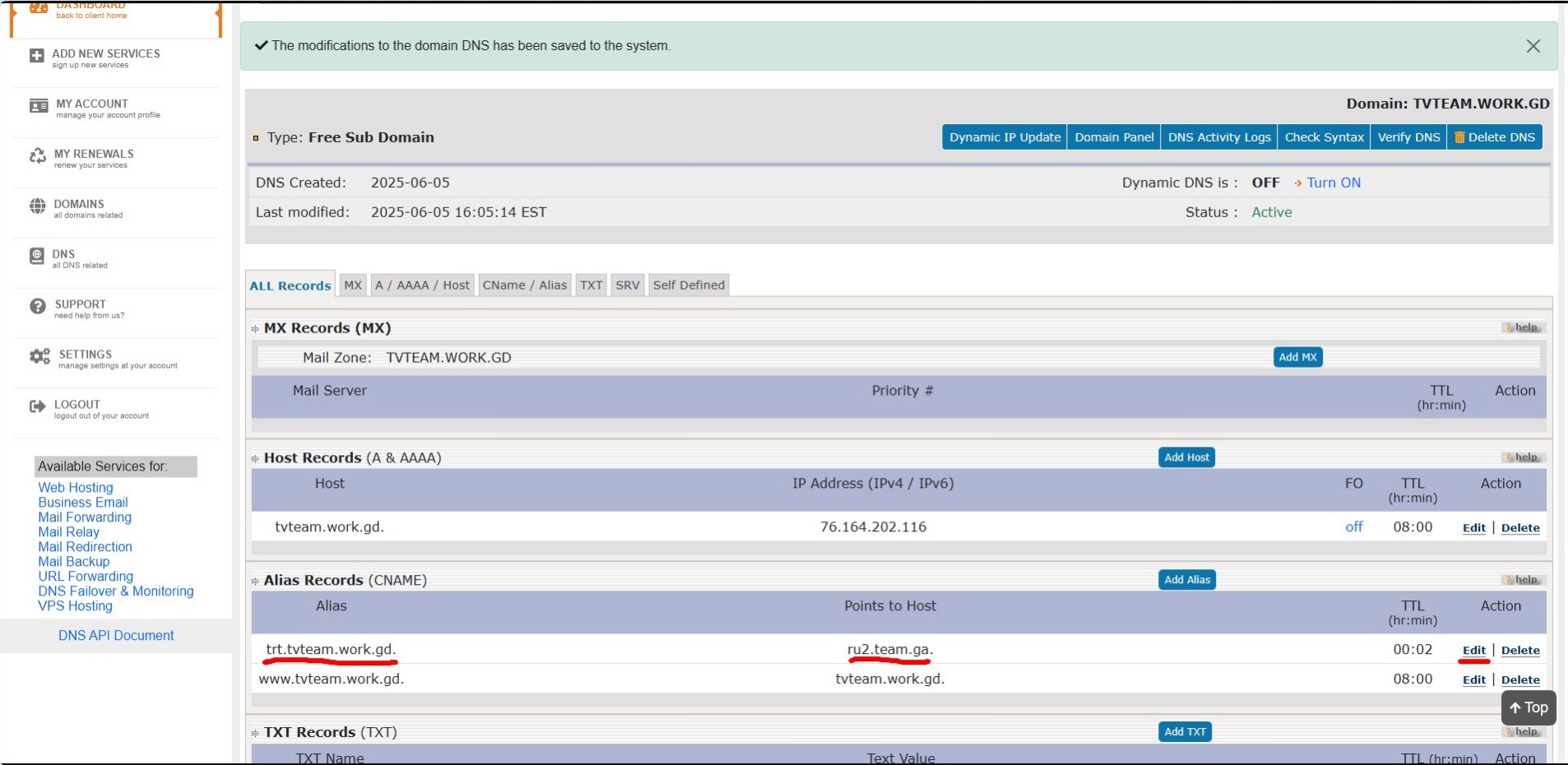1568x765 pixels.
Task: Switch to the CName / Alias tab
Action: pyautogui.click(x=524, y=285)
